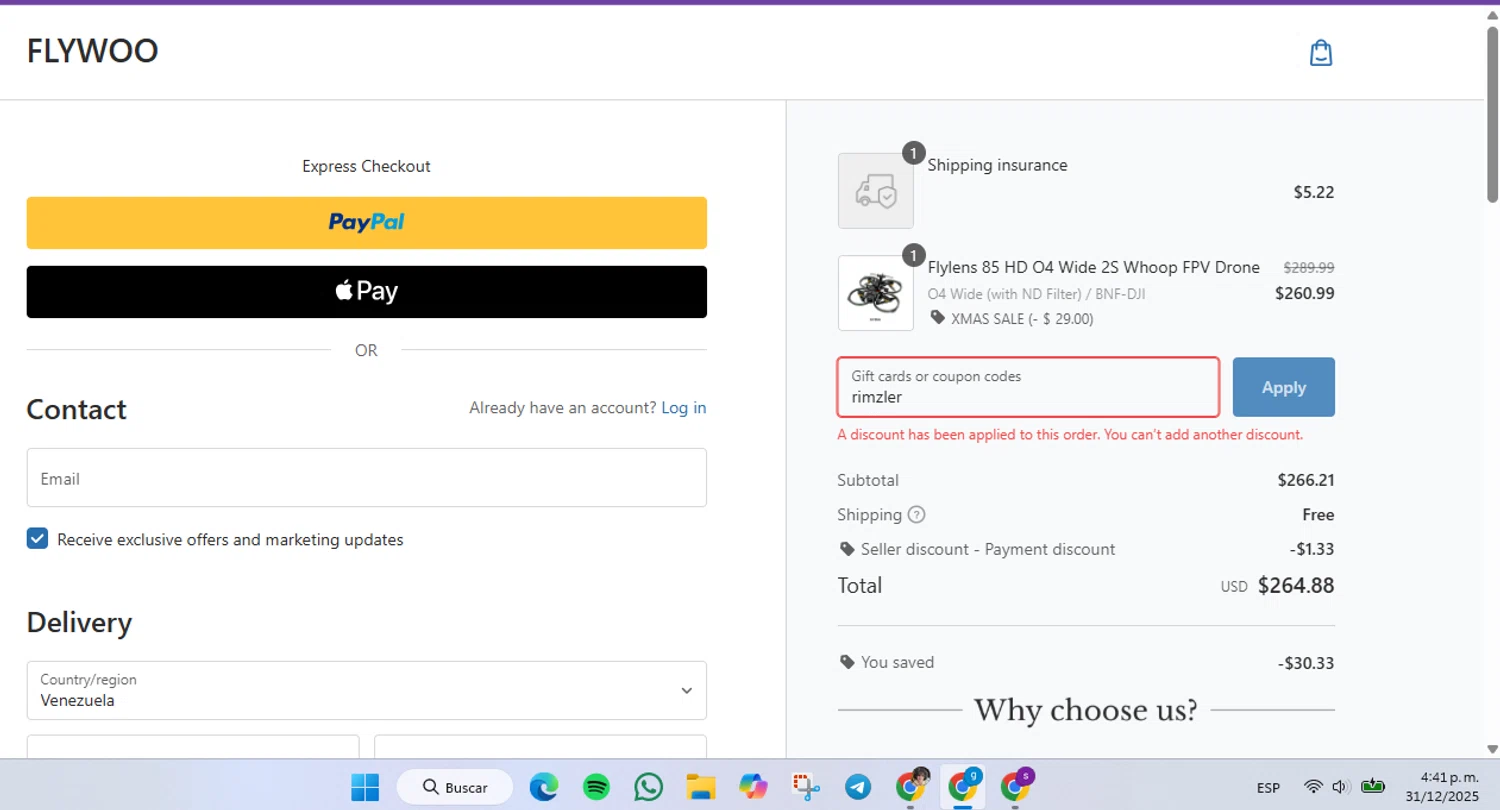Image resolution: width=1500 pixels, height=810 pixels.
Task: Click the Shipping insurance truck thumbnail
Action: [875, 190]
